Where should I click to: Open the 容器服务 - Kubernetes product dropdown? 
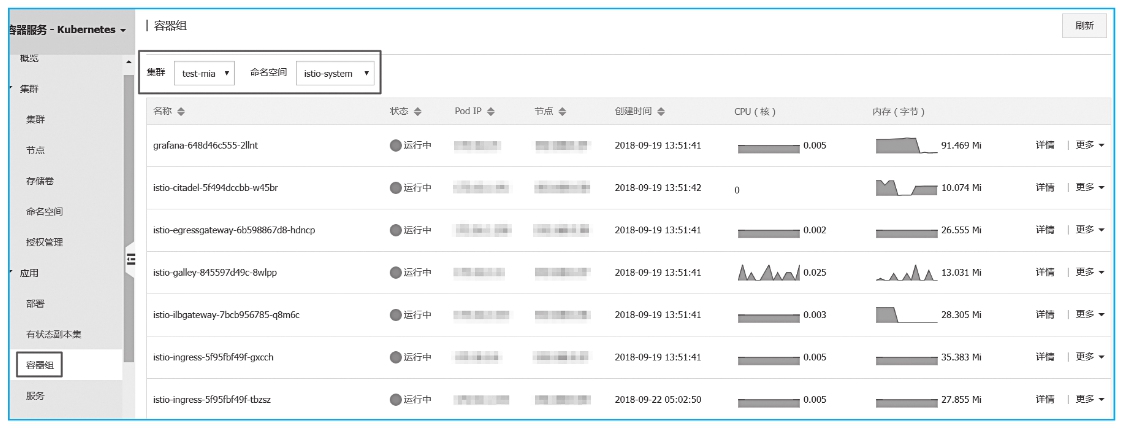(x=68, y=30)
